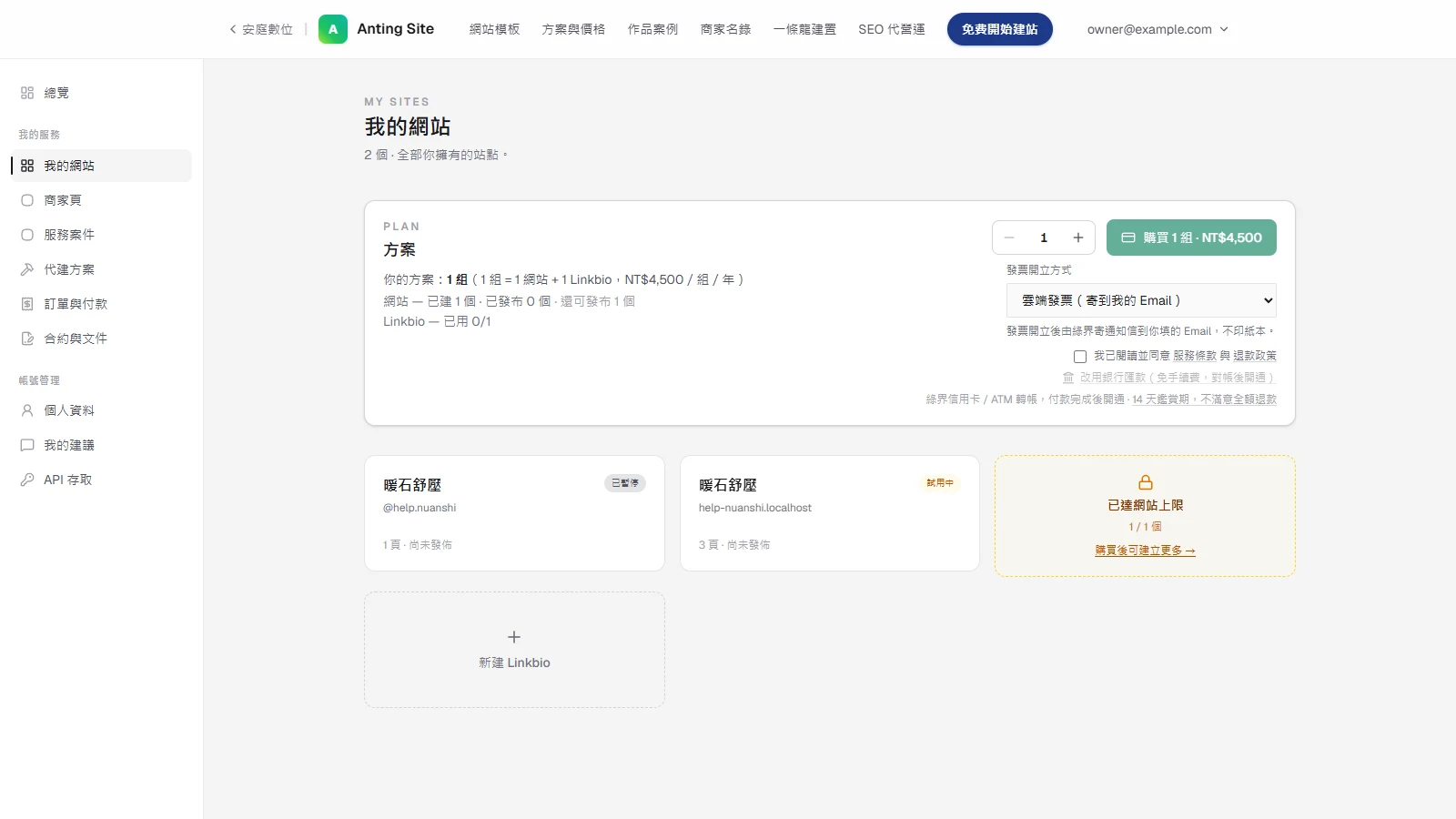Click the 1 頁 · 尚未發佈 status text

point(418,545)
